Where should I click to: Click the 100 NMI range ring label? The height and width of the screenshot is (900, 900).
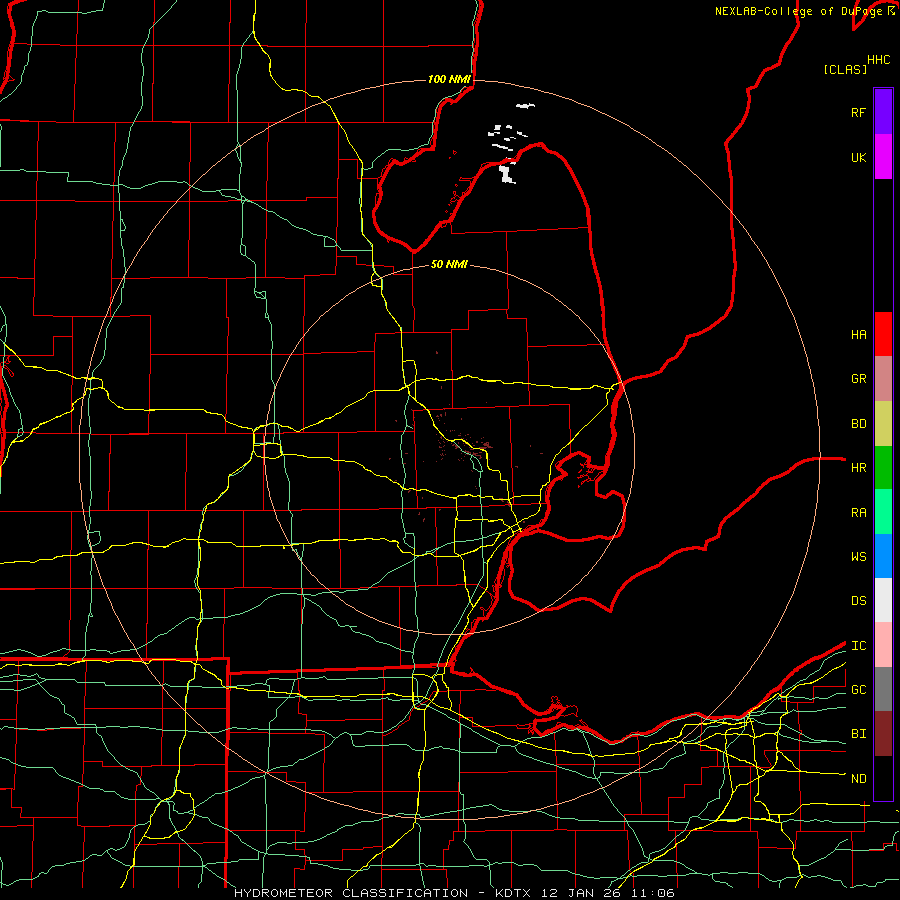(449, 79)
